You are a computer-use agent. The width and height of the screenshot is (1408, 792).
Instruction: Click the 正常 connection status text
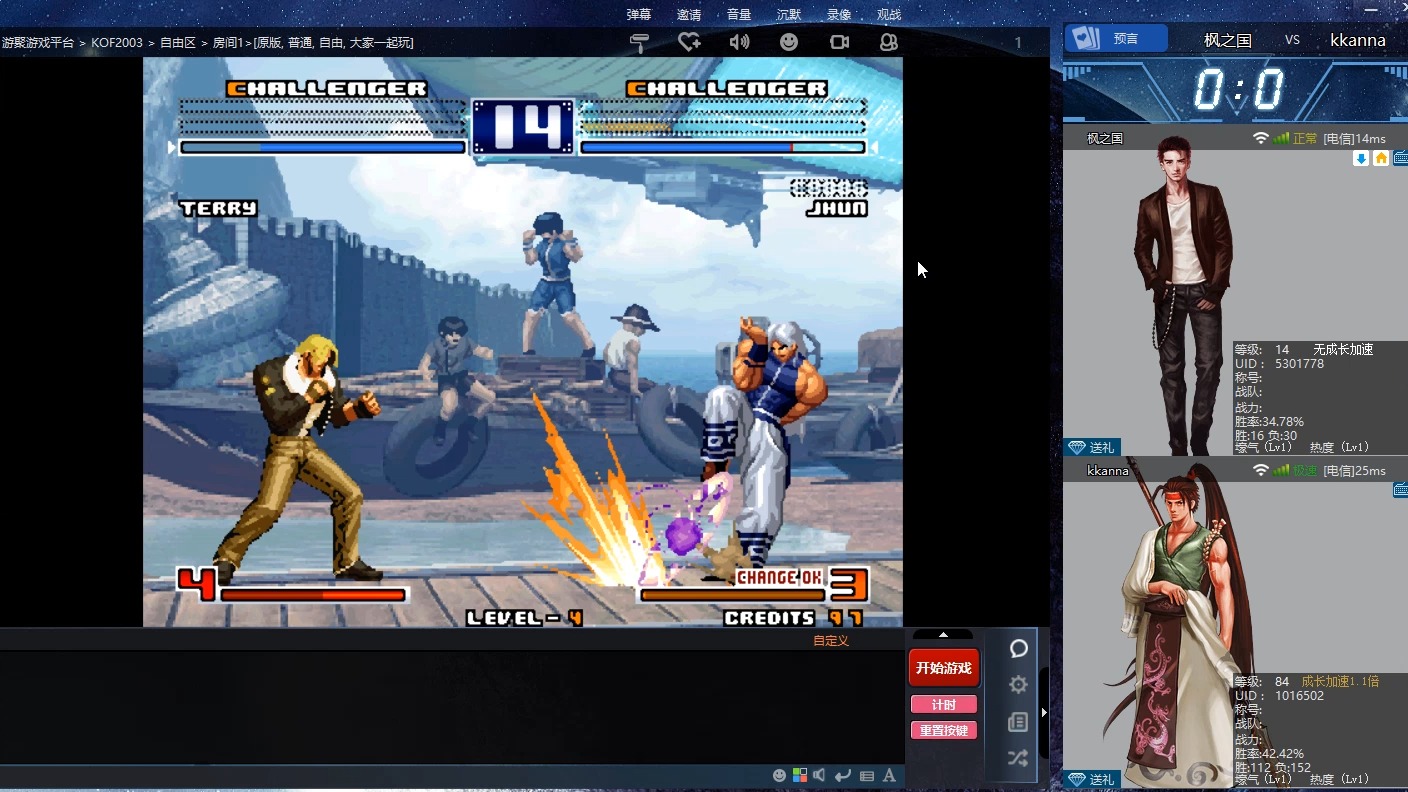1305,138
